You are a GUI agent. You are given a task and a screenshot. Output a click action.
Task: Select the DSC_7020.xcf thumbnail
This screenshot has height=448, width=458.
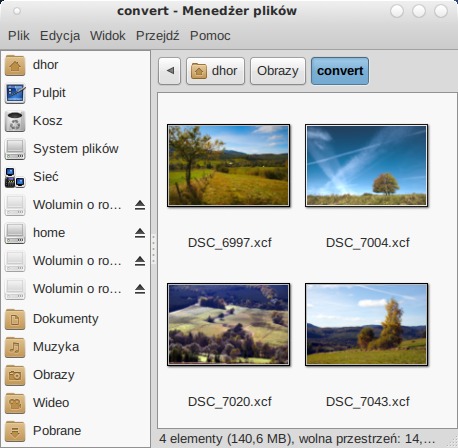229,324
